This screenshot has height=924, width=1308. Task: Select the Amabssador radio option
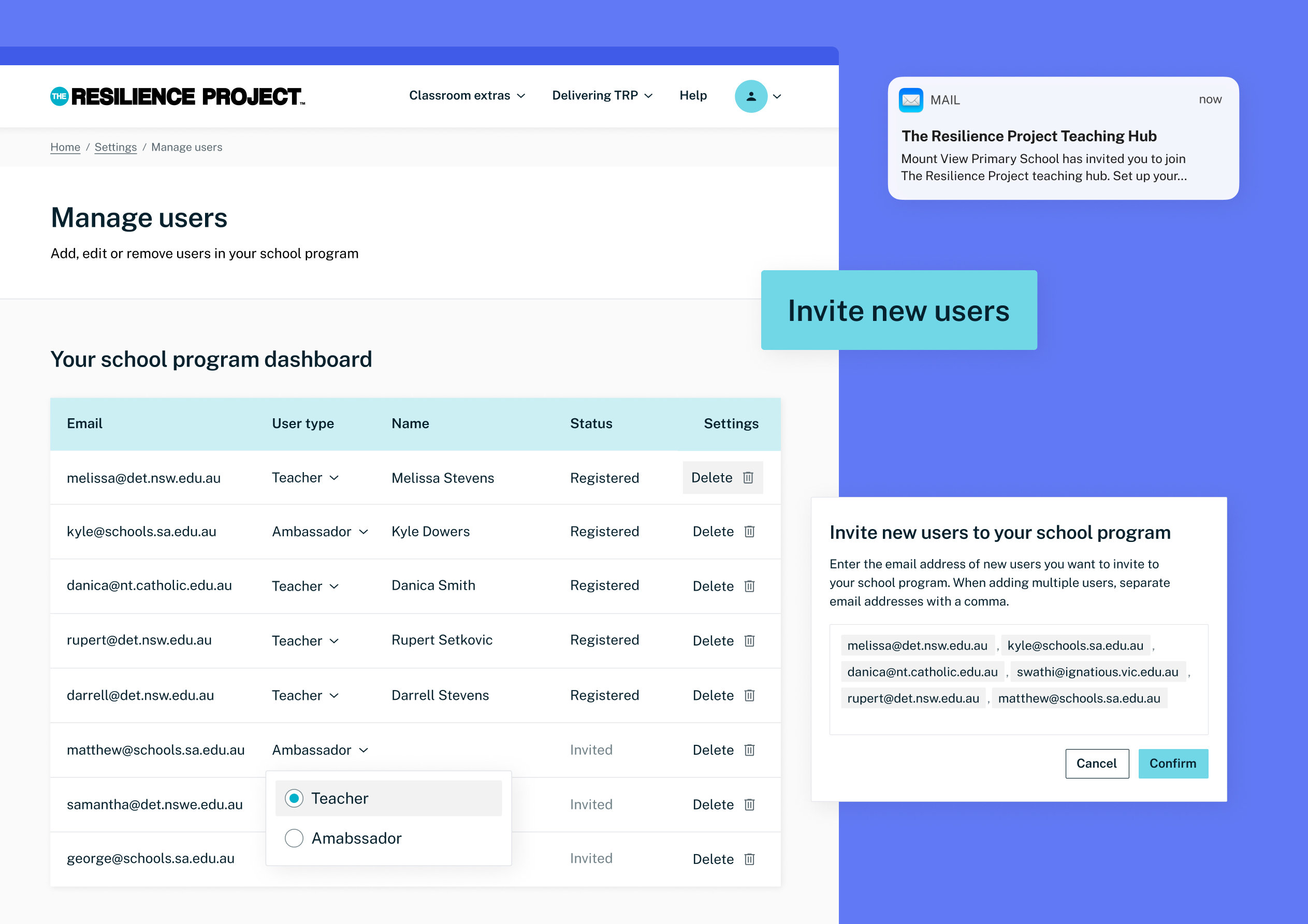294,838
